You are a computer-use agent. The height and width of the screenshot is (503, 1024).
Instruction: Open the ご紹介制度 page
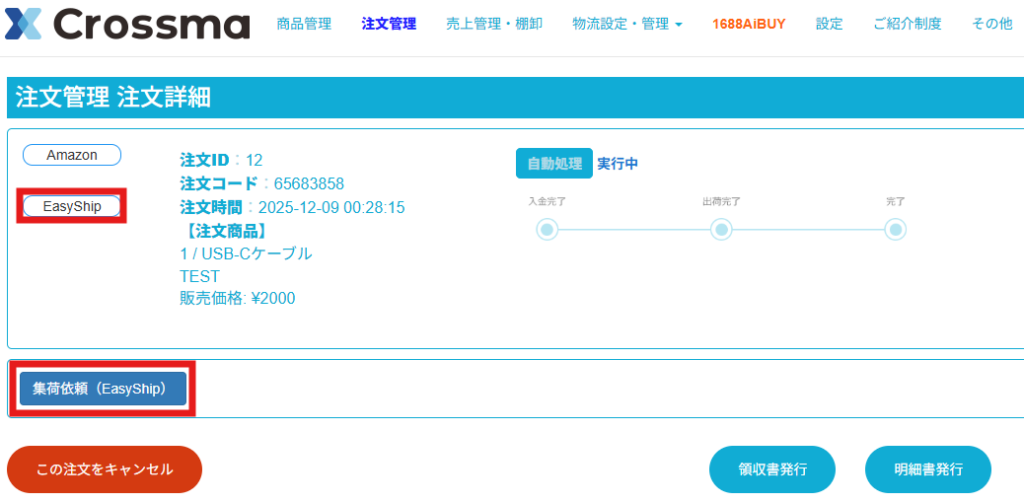(907, 24)
